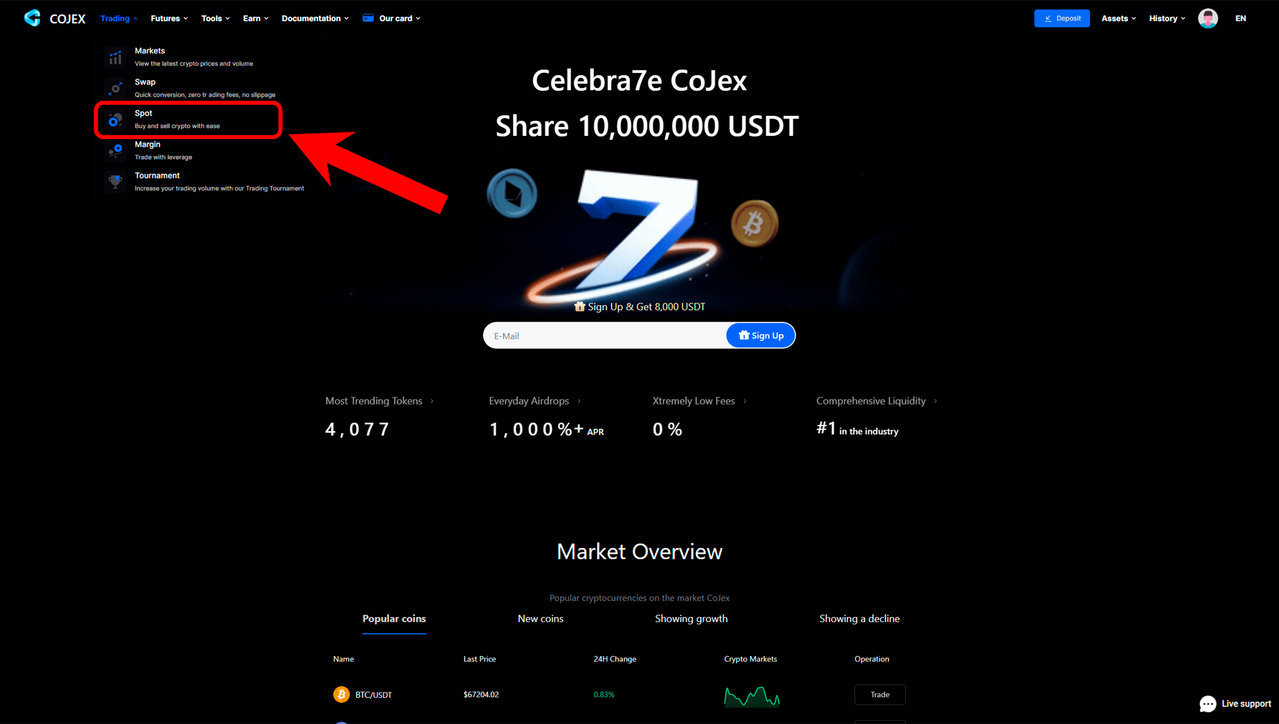Expand the Assets dropdown

pos(1118,18)
